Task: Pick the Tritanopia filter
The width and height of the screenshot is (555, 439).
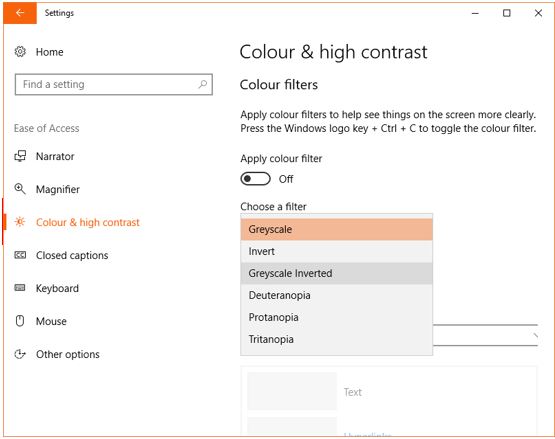Action: pyautogui.click(x=337, y=339)
